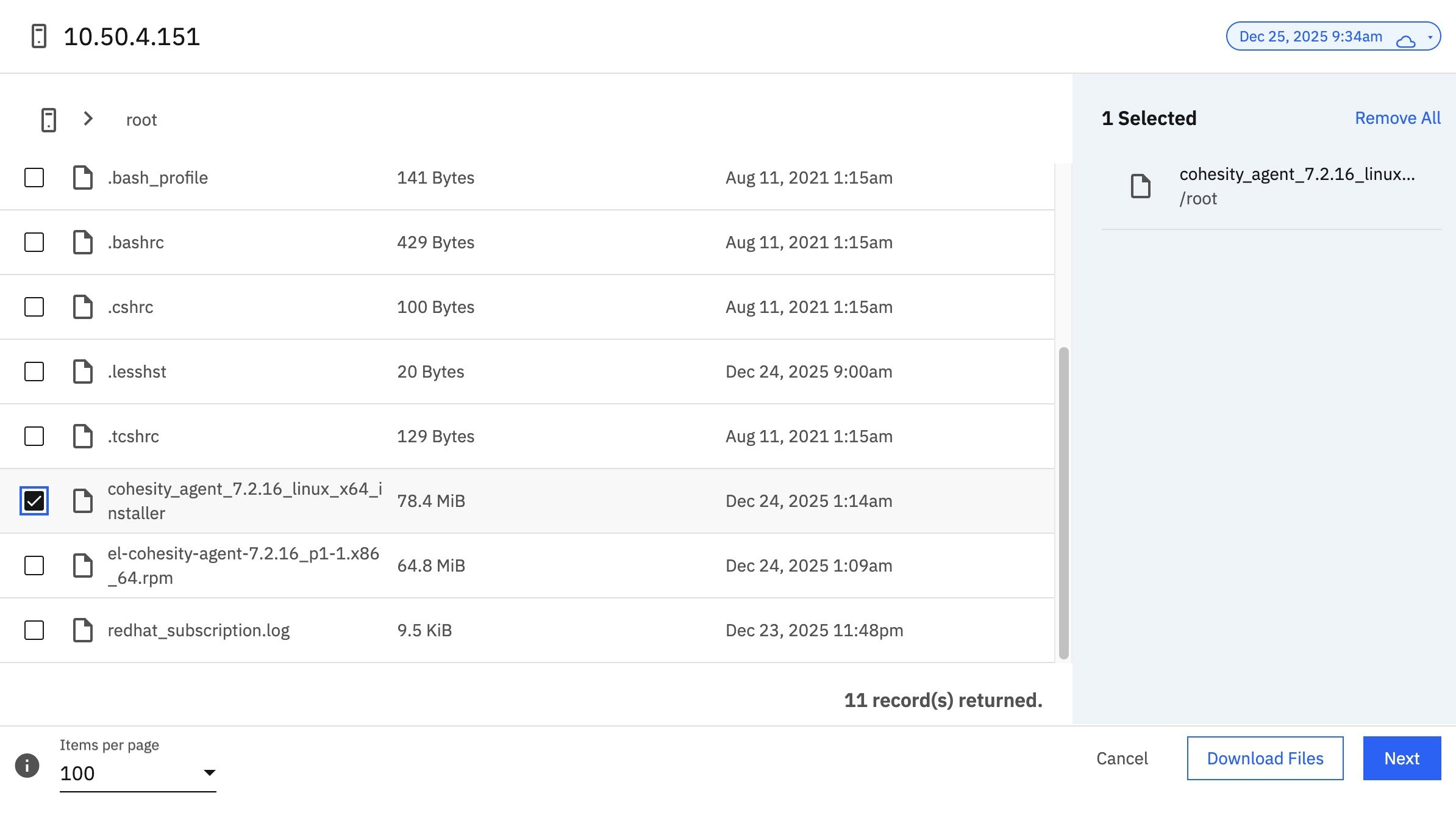
Task: Click the file icon beside .tcshrc
Action: (82, 436)
